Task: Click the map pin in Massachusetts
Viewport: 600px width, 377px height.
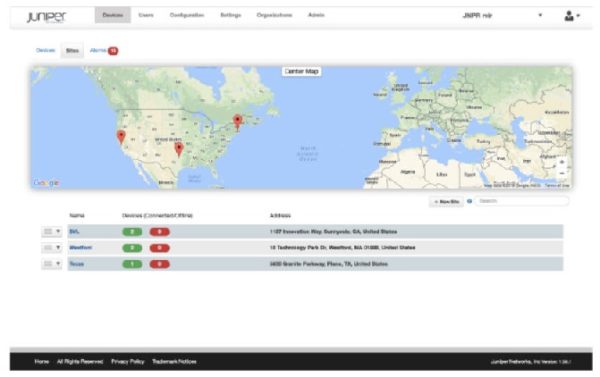Action: (238, 121)
